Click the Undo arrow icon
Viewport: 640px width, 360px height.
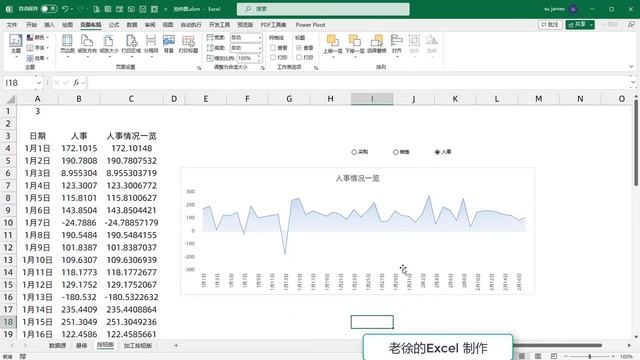tap(65, 9)
